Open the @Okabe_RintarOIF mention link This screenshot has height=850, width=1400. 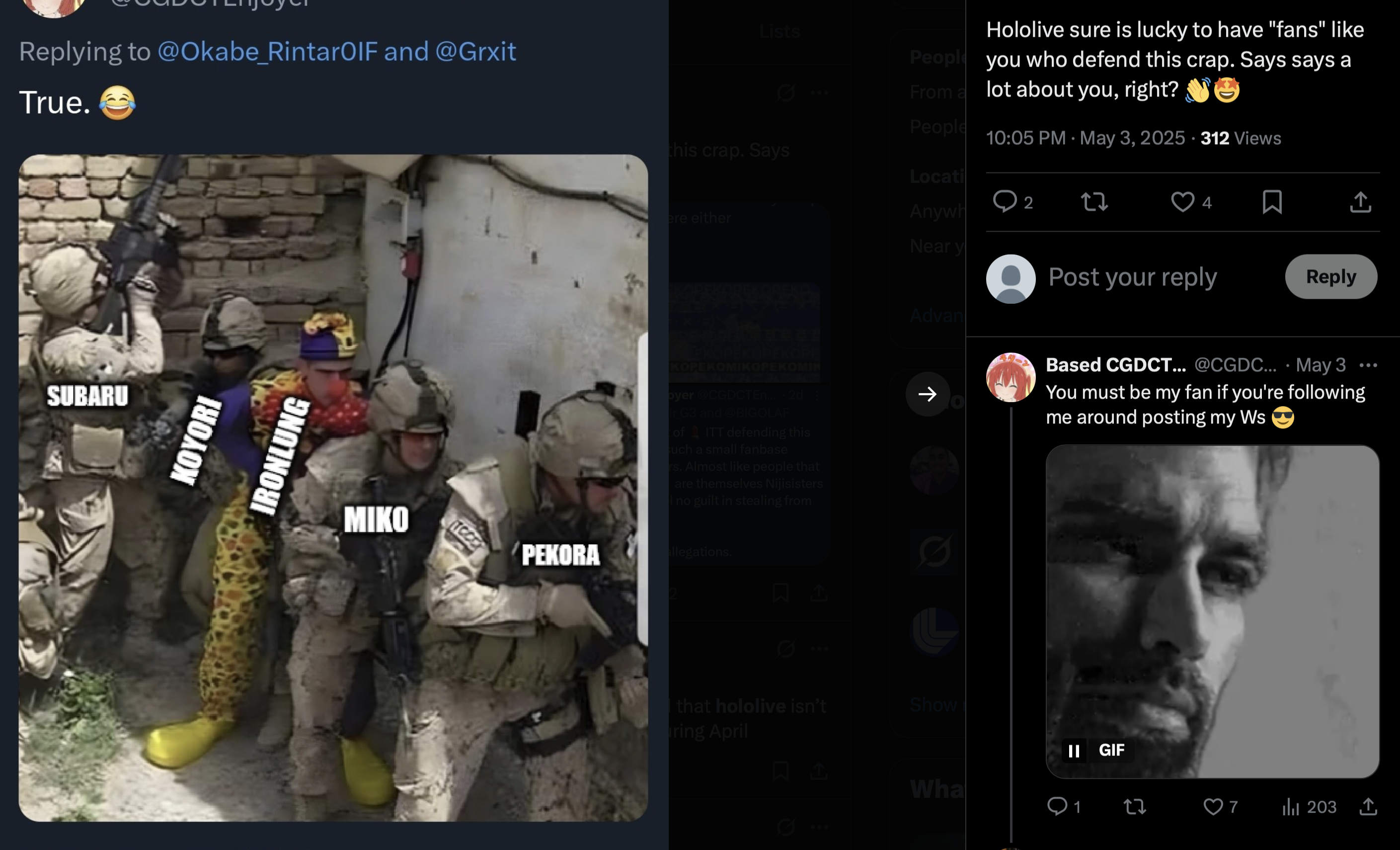point(267,51)
